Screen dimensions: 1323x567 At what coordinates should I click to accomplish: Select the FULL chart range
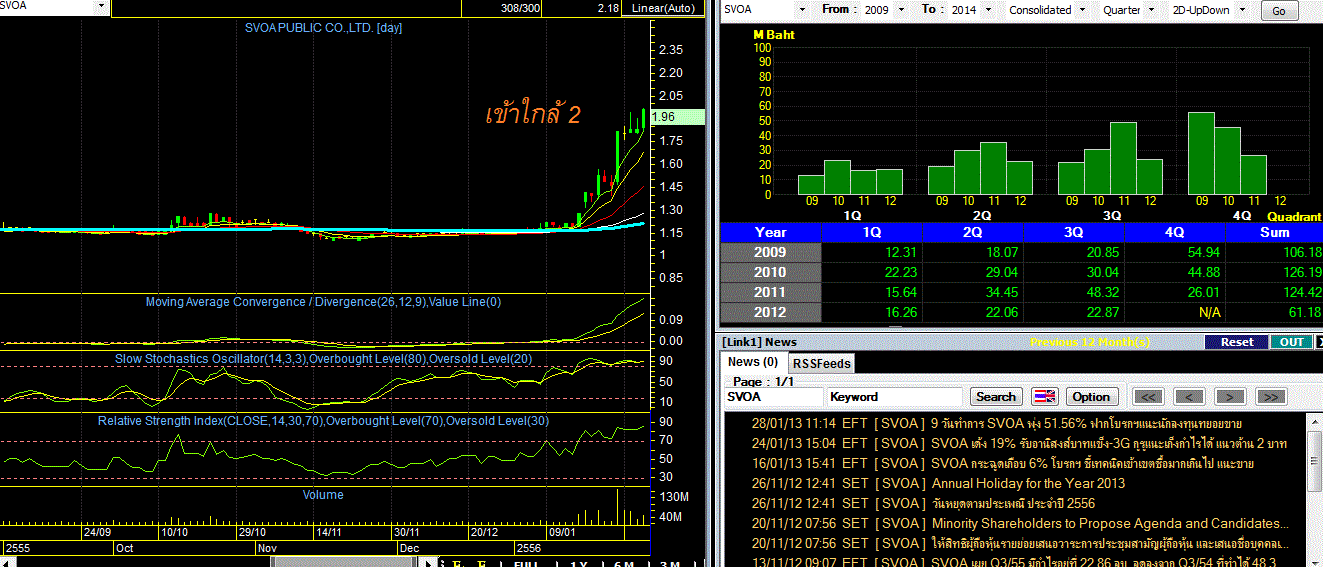[526, 562]
